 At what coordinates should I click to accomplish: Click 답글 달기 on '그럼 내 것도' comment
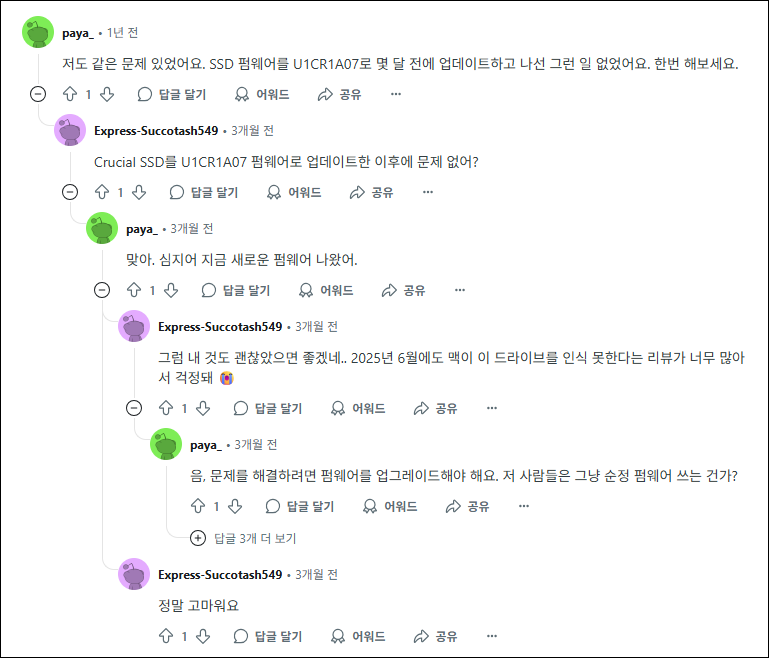point(268,408)
